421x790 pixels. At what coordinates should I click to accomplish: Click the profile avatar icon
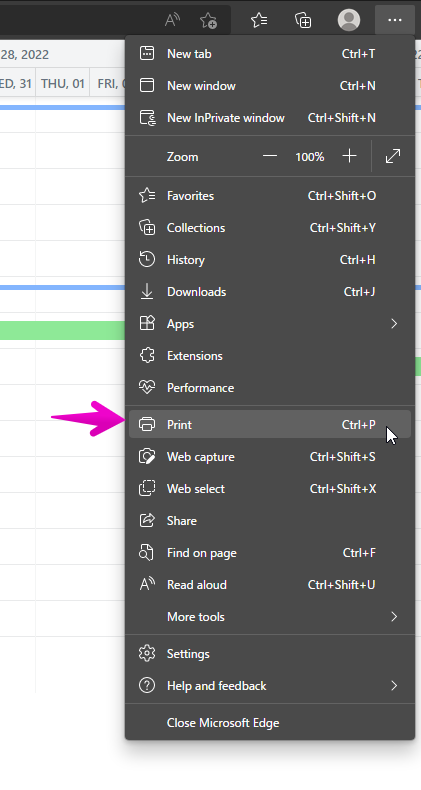[348, 20]
